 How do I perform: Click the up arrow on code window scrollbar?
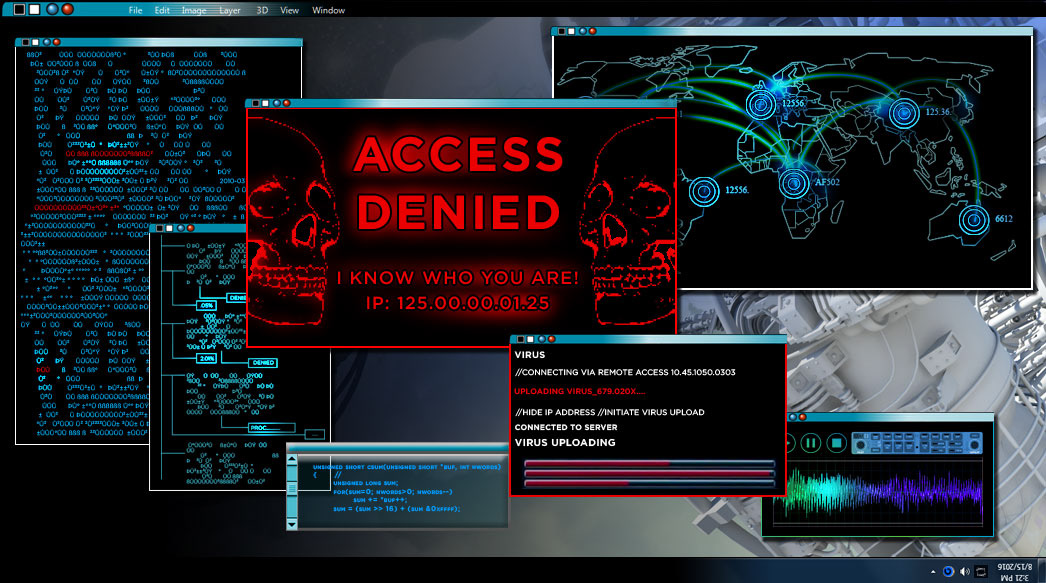coord(292,460)
